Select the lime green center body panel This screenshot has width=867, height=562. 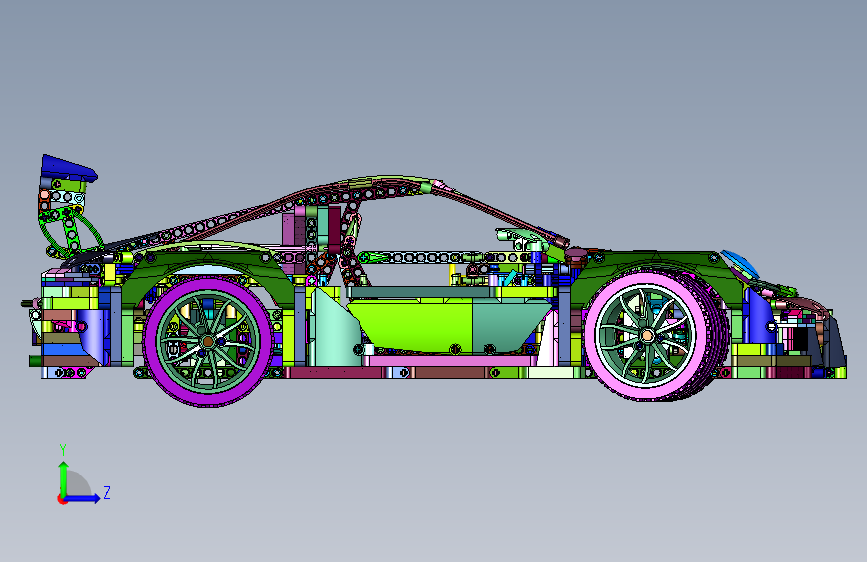pyautogui.click(x=410, y=325)
